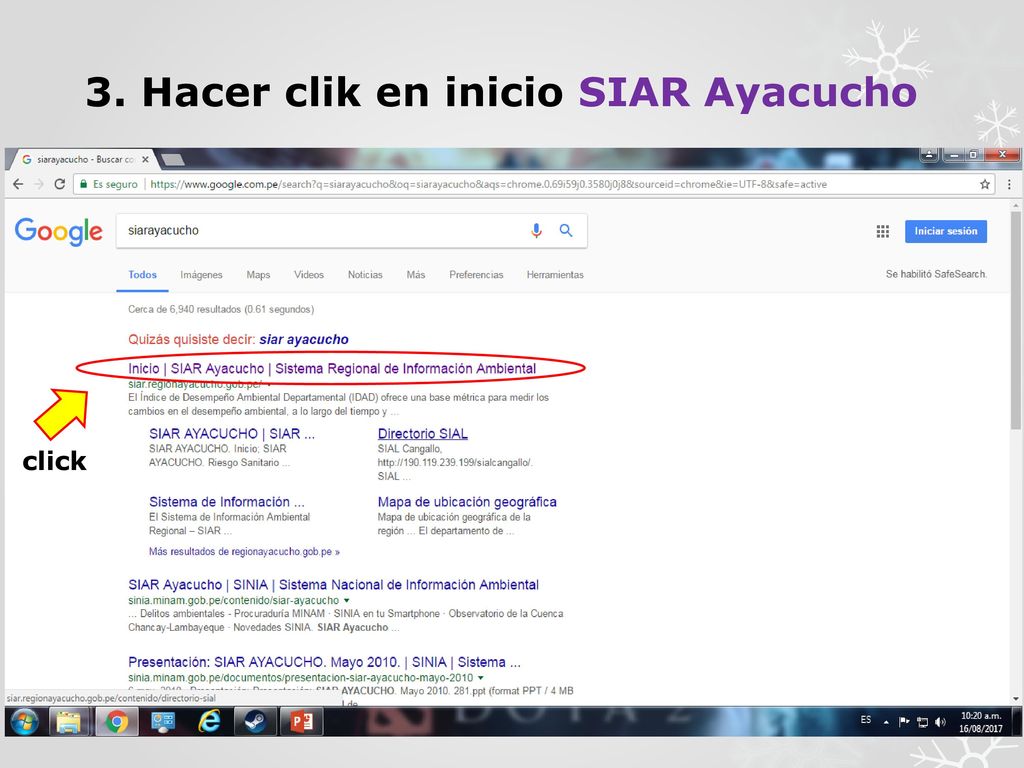Click the Iniciar sesión button
1024x768 pixels.
point(946,231)
